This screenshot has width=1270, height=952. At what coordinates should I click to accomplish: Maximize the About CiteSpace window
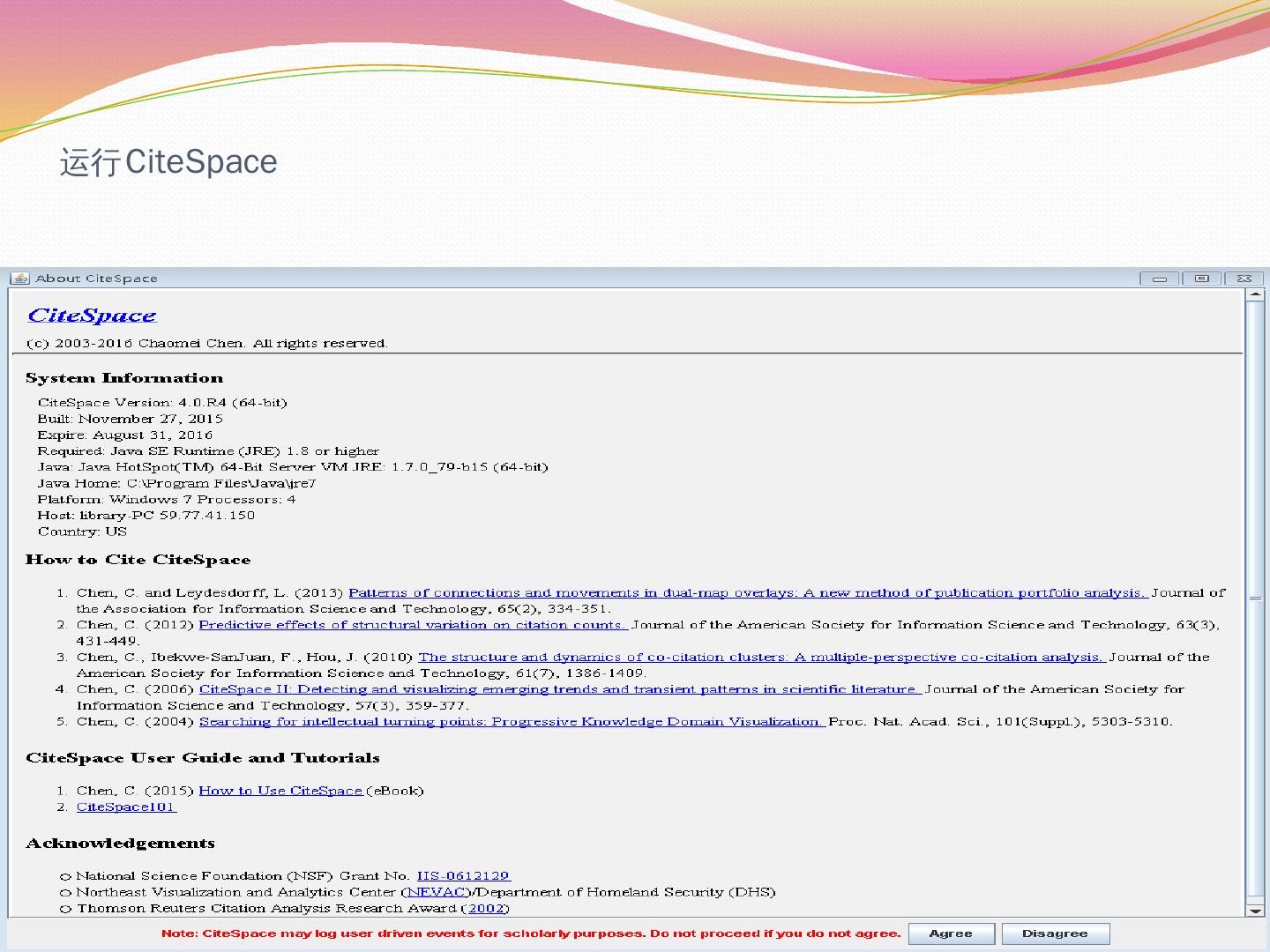click(x=1201, y=279)
